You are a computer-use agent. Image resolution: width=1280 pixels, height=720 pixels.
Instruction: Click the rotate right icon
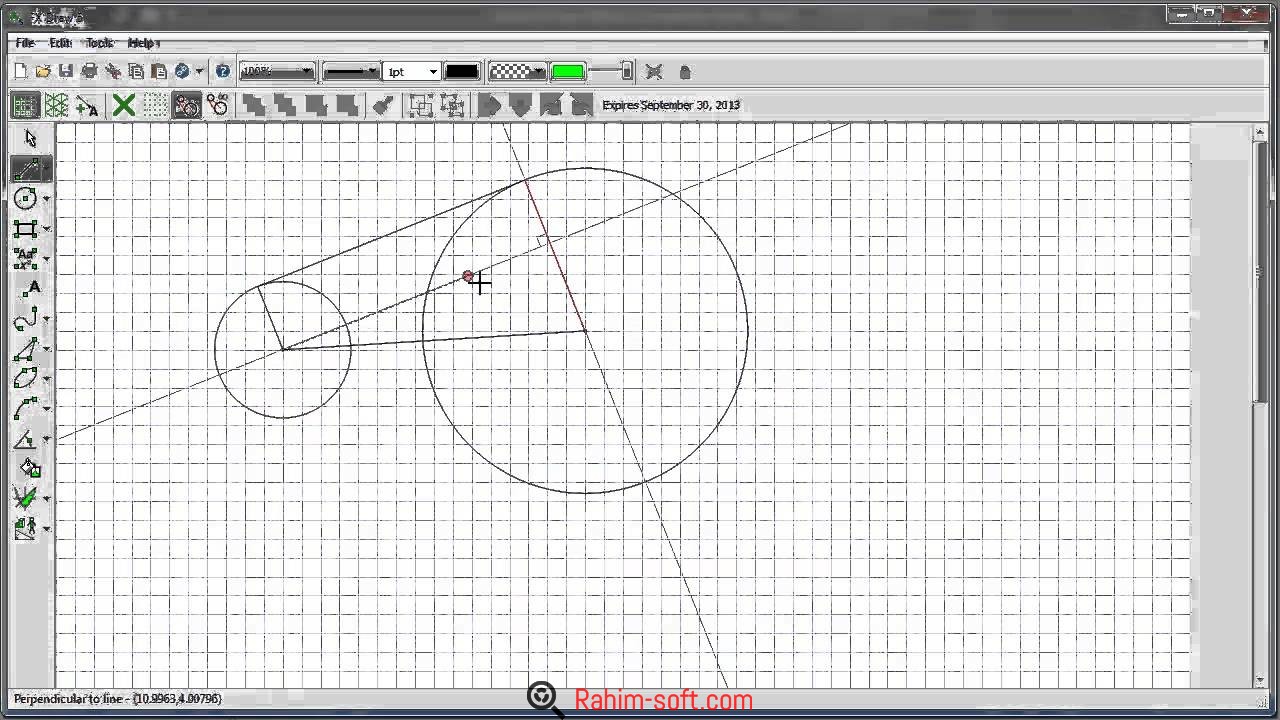(581, 105)
